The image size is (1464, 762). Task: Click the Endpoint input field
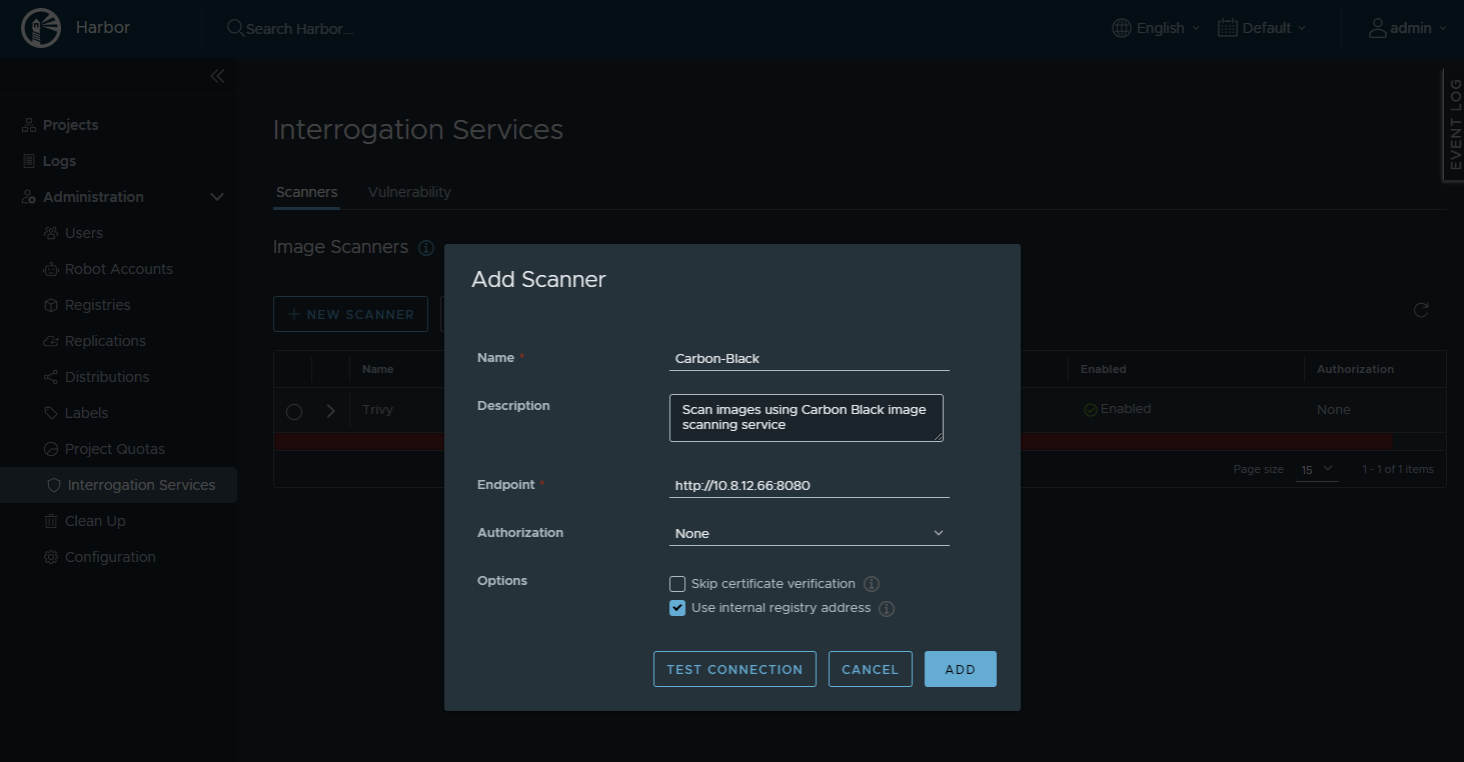pos(808,486)
